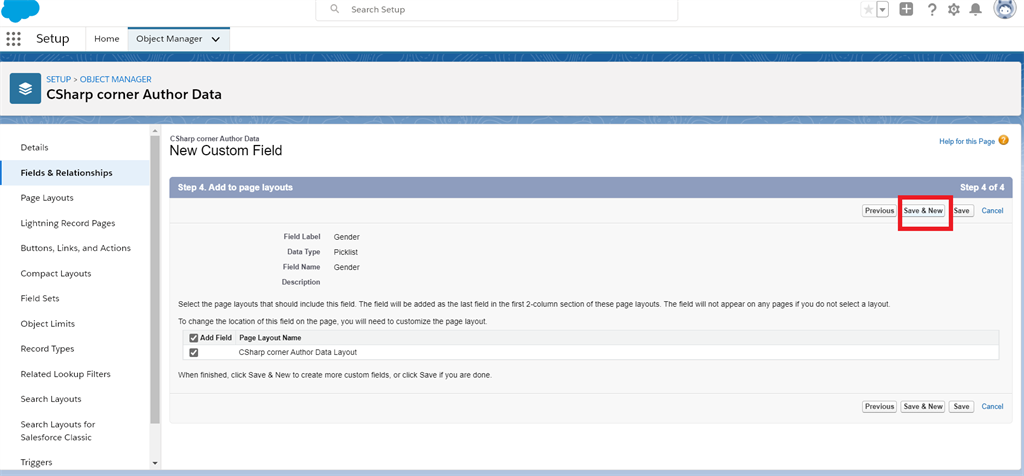Open the Object Manager tab
The image size is (1024, 476).
(x=169, y=39)
